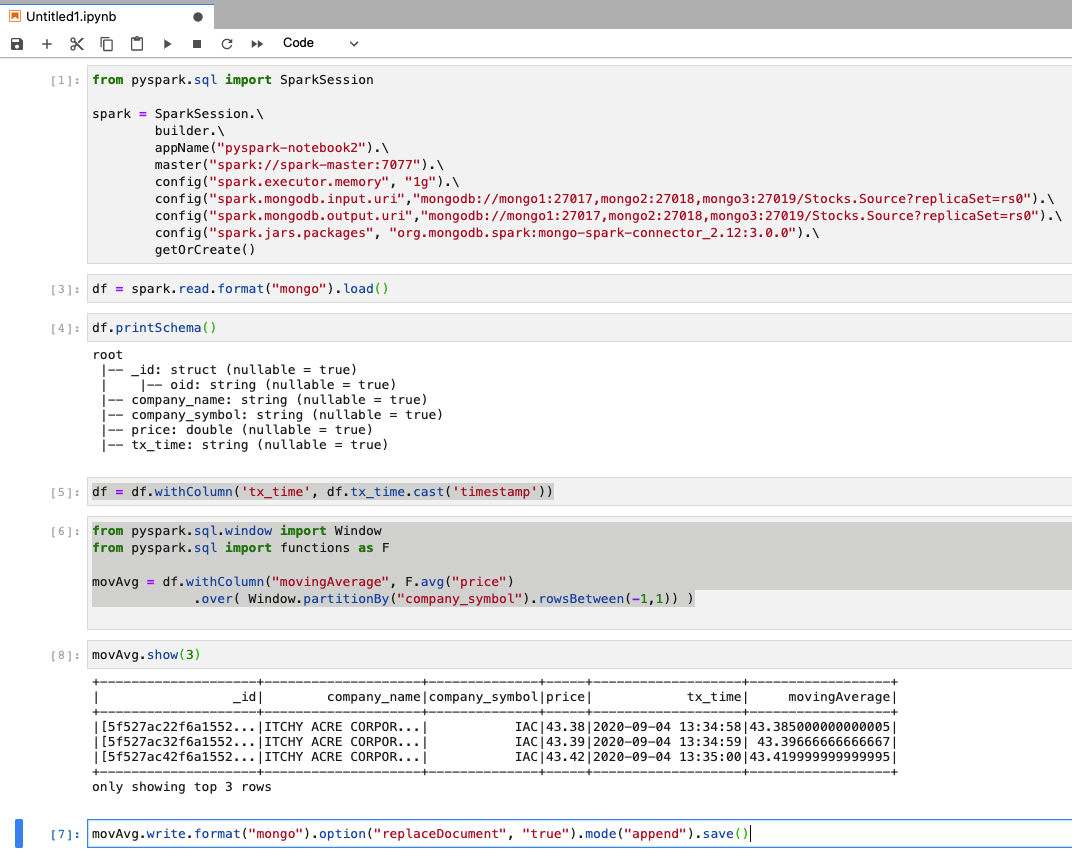Insert a new cell with plus icon

coord(46,44)
